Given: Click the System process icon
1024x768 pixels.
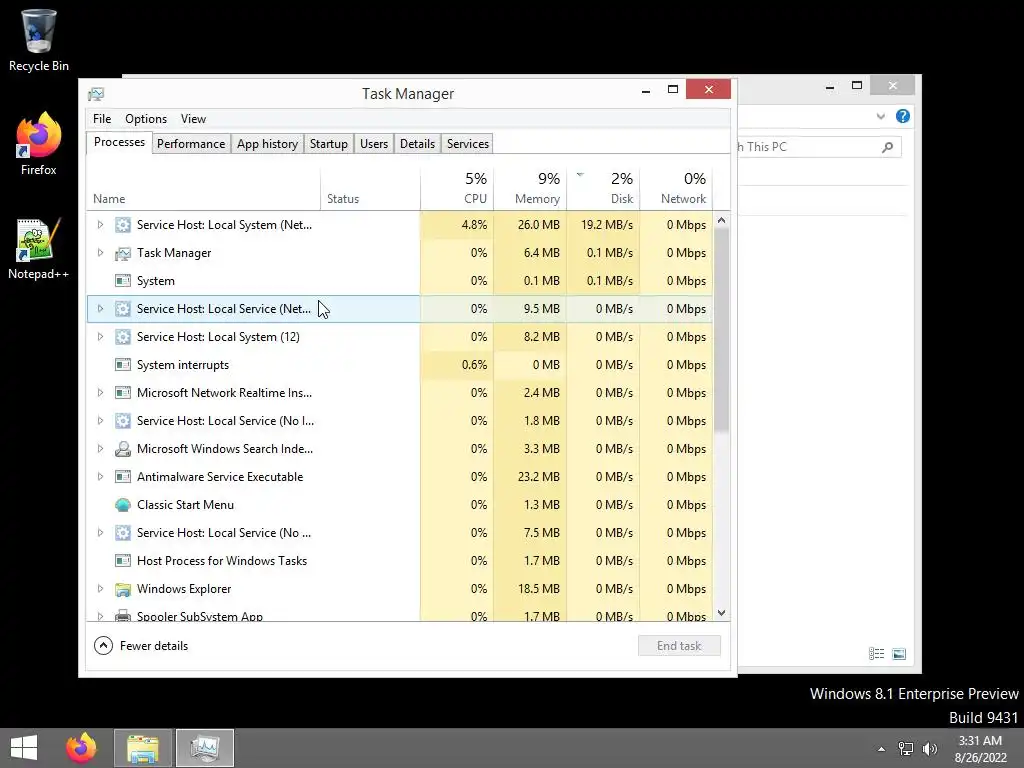Looking at the screenshot, I should (123, 281).
